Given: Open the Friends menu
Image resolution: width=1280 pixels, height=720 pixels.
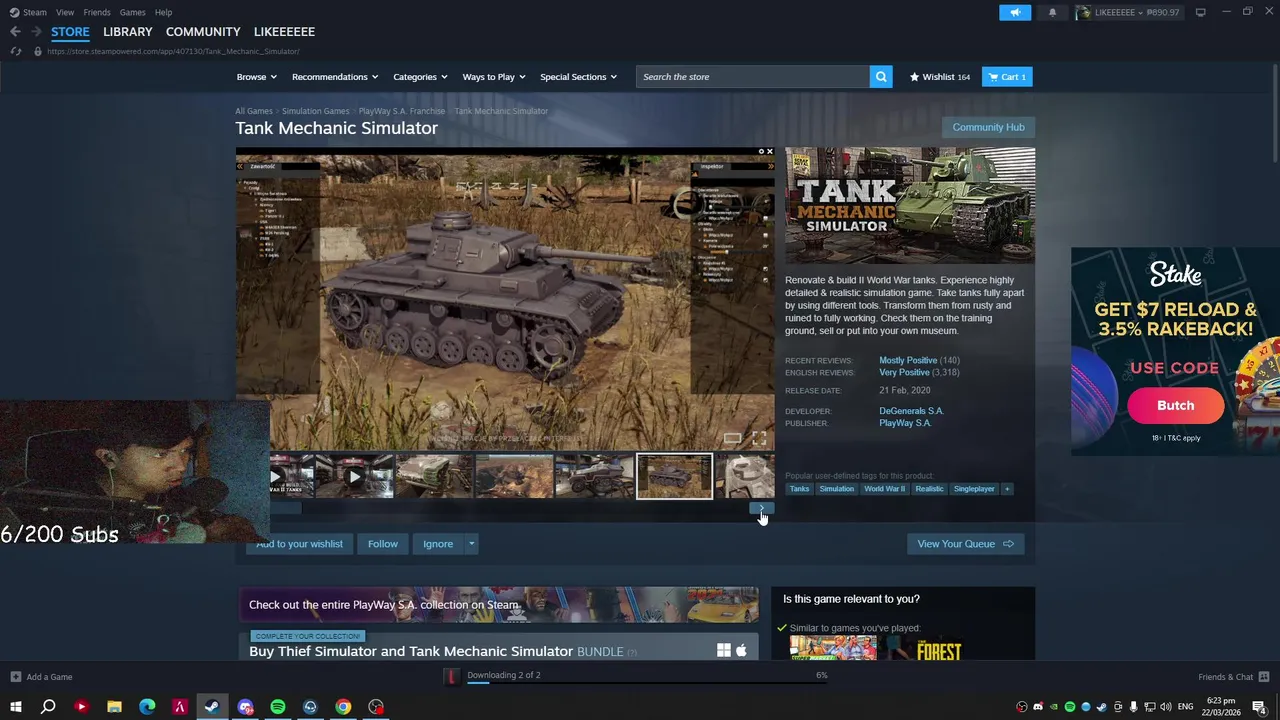Looking at the screenshot, I should pyautogui.click(x=97, y=12).
